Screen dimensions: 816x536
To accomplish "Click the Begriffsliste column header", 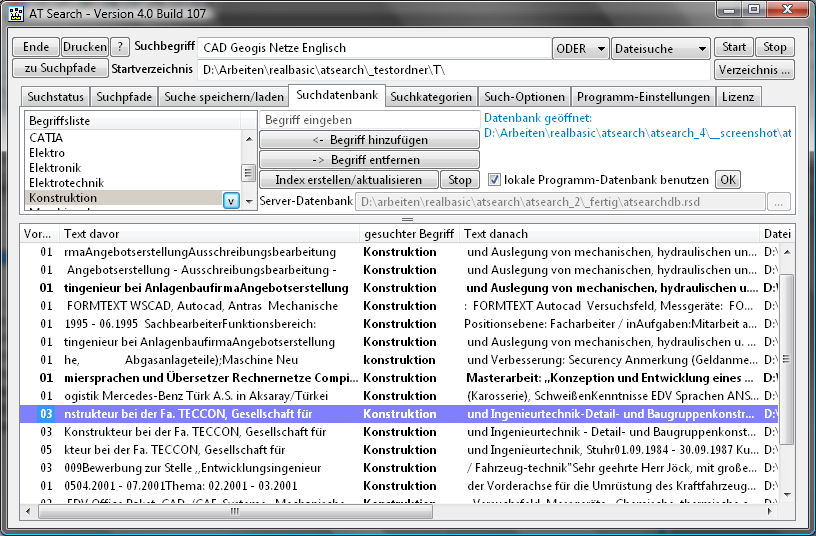I will point(133,121).
